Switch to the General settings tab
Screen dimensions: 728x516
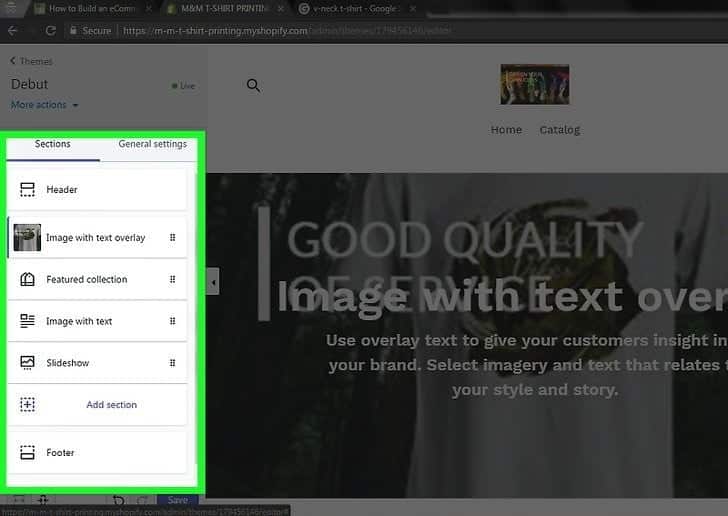click(152, 144)
